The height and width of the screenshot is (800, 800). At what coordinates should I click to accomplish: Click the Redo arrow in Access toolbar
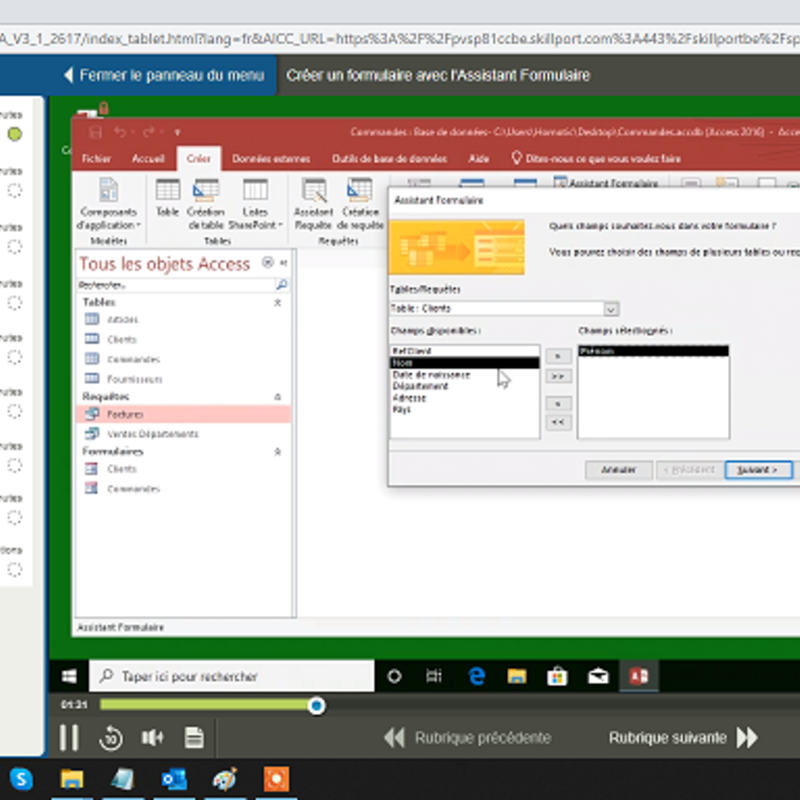click(x=149, y=132)
